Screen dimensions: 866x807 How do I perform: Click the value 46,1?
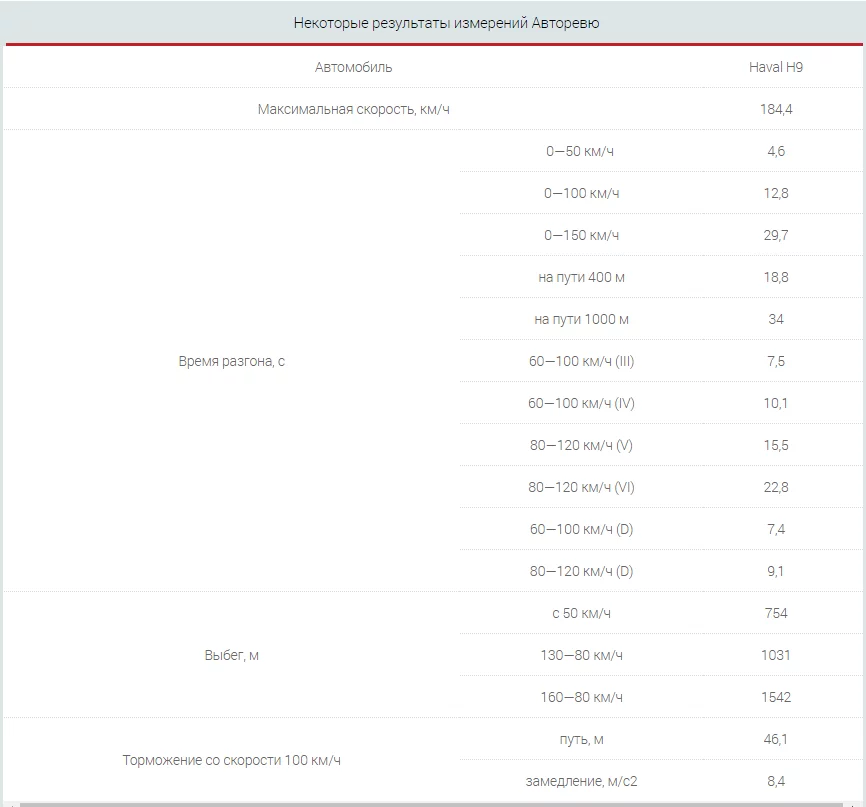[x=776, y=739]
